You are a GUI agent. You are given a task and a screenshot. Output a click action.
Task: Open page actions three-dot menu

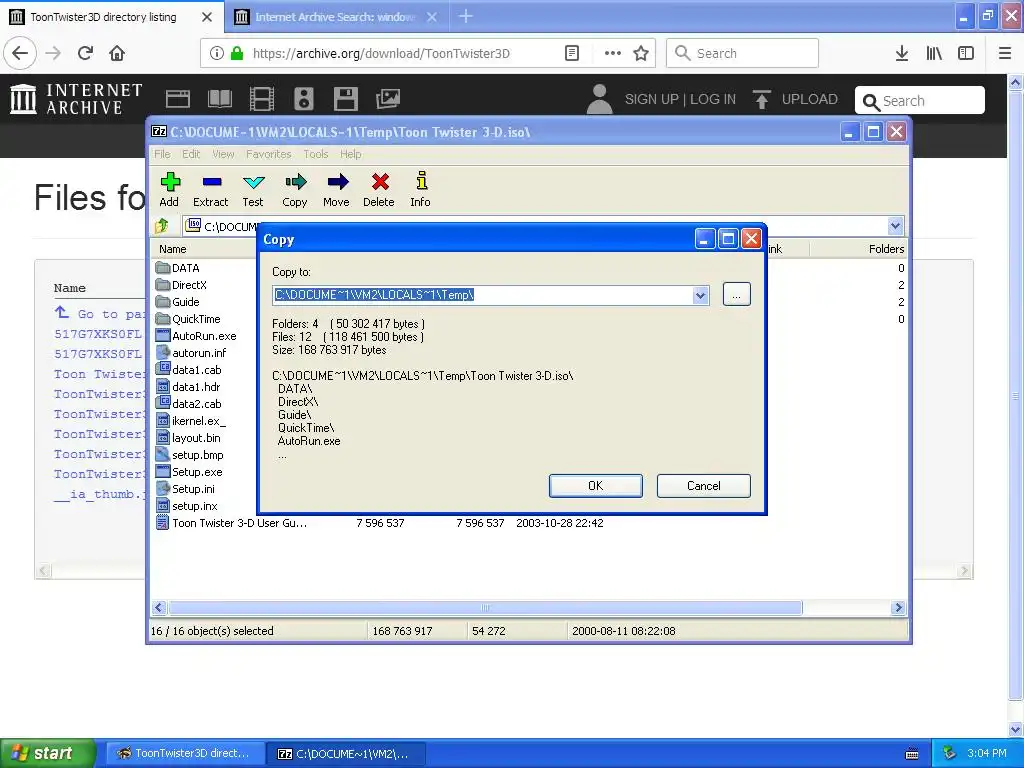click(613, 53)
